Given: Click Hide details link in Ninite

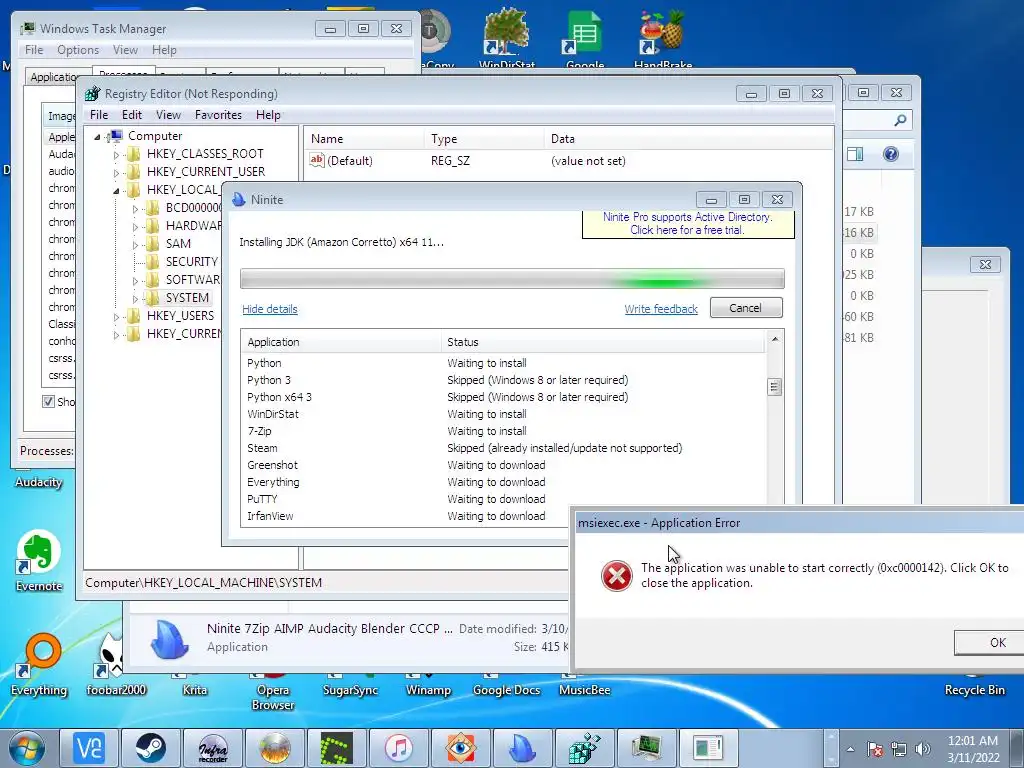Looking at the screenshot, I should coord(270,309).
